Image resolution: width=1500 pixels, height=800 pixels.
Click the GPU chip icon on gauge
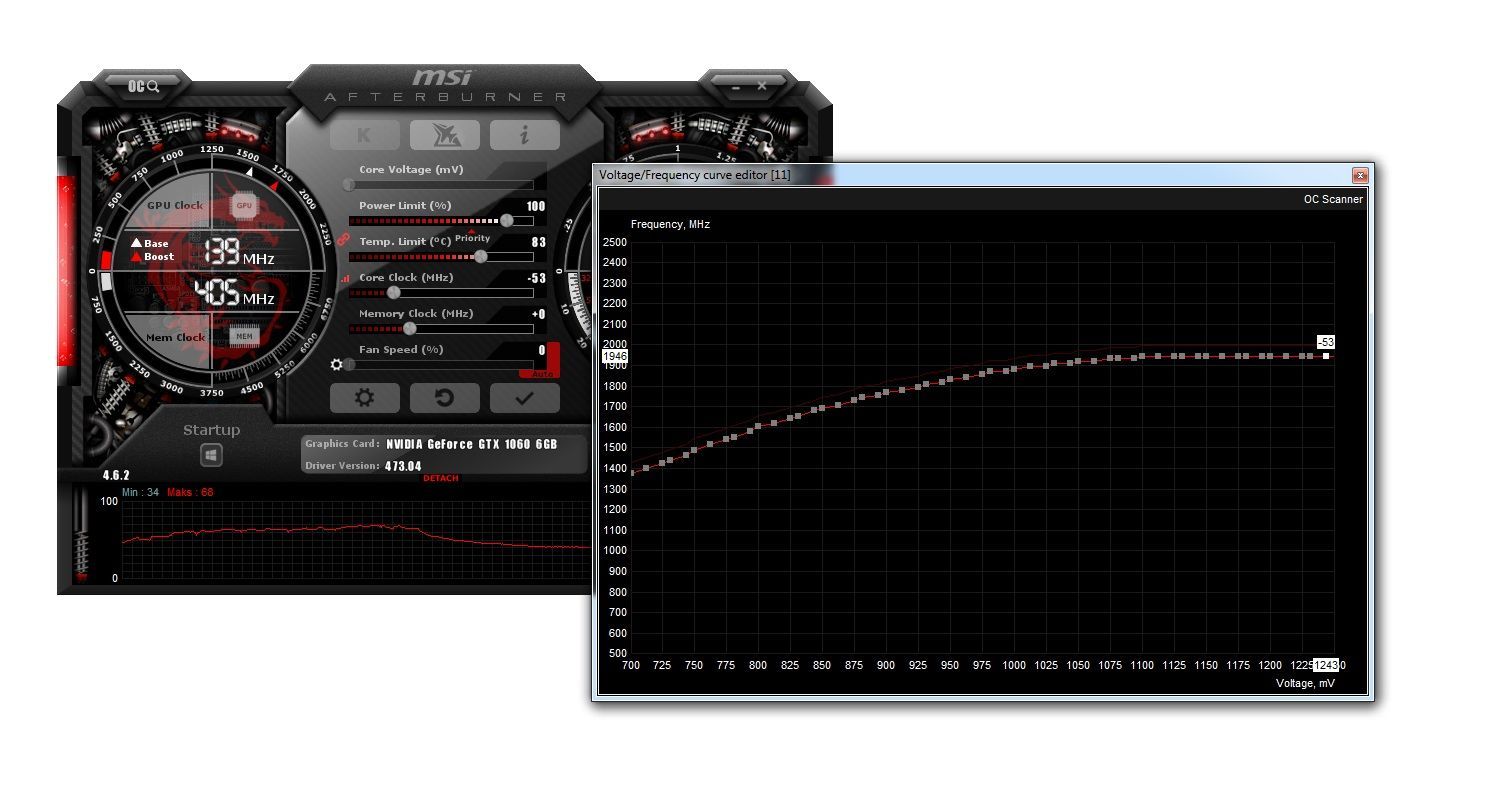tap(244, 205)
